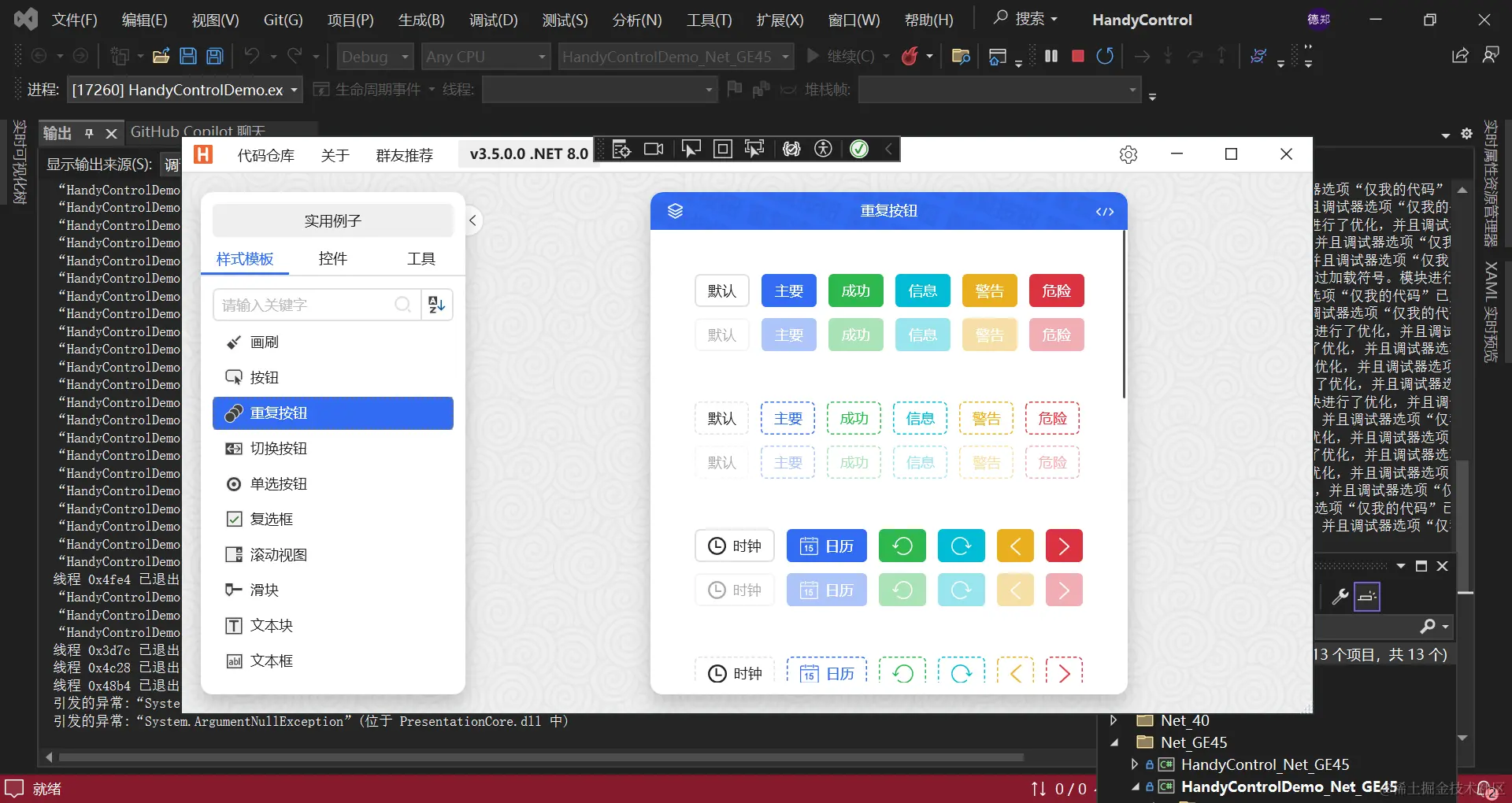Viewport: 1512px width, 803px height.
Task: Click the display layout adorner icon in debug toolbar
Action: [722, 149]
